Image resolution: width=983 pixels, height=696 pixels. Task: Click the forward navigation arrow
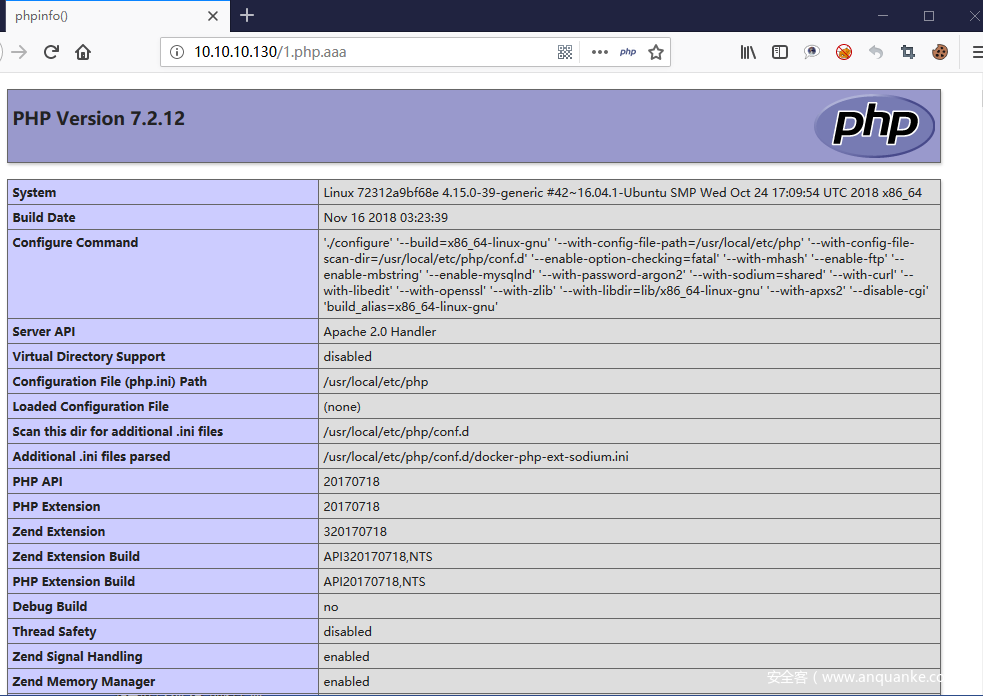pyautogui.click(x=19, y=52)
